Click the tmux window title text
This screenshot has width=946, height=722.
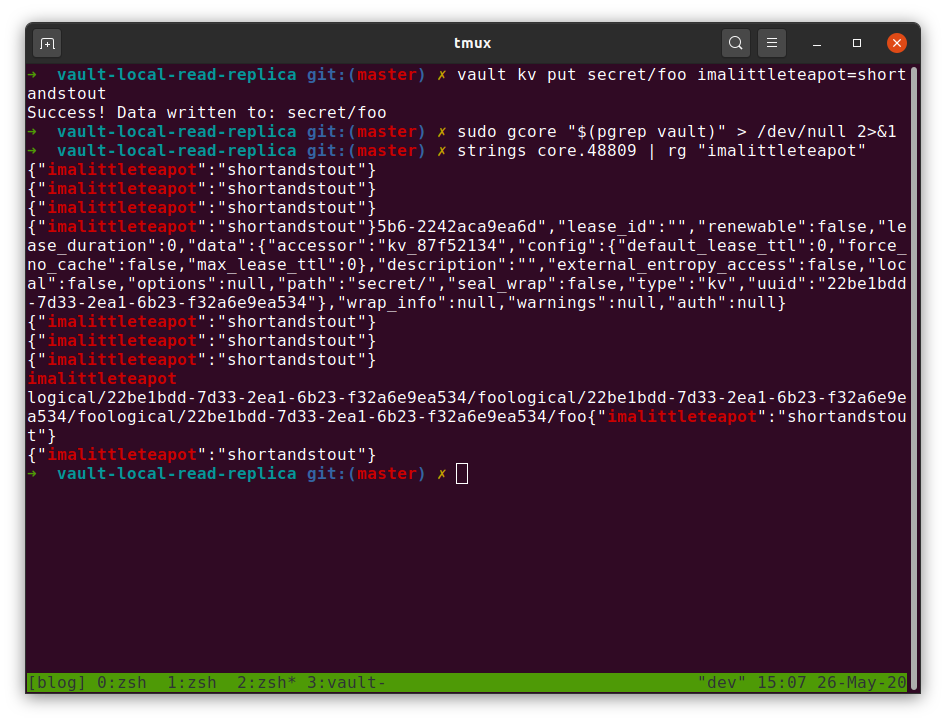tap(472, 43)
